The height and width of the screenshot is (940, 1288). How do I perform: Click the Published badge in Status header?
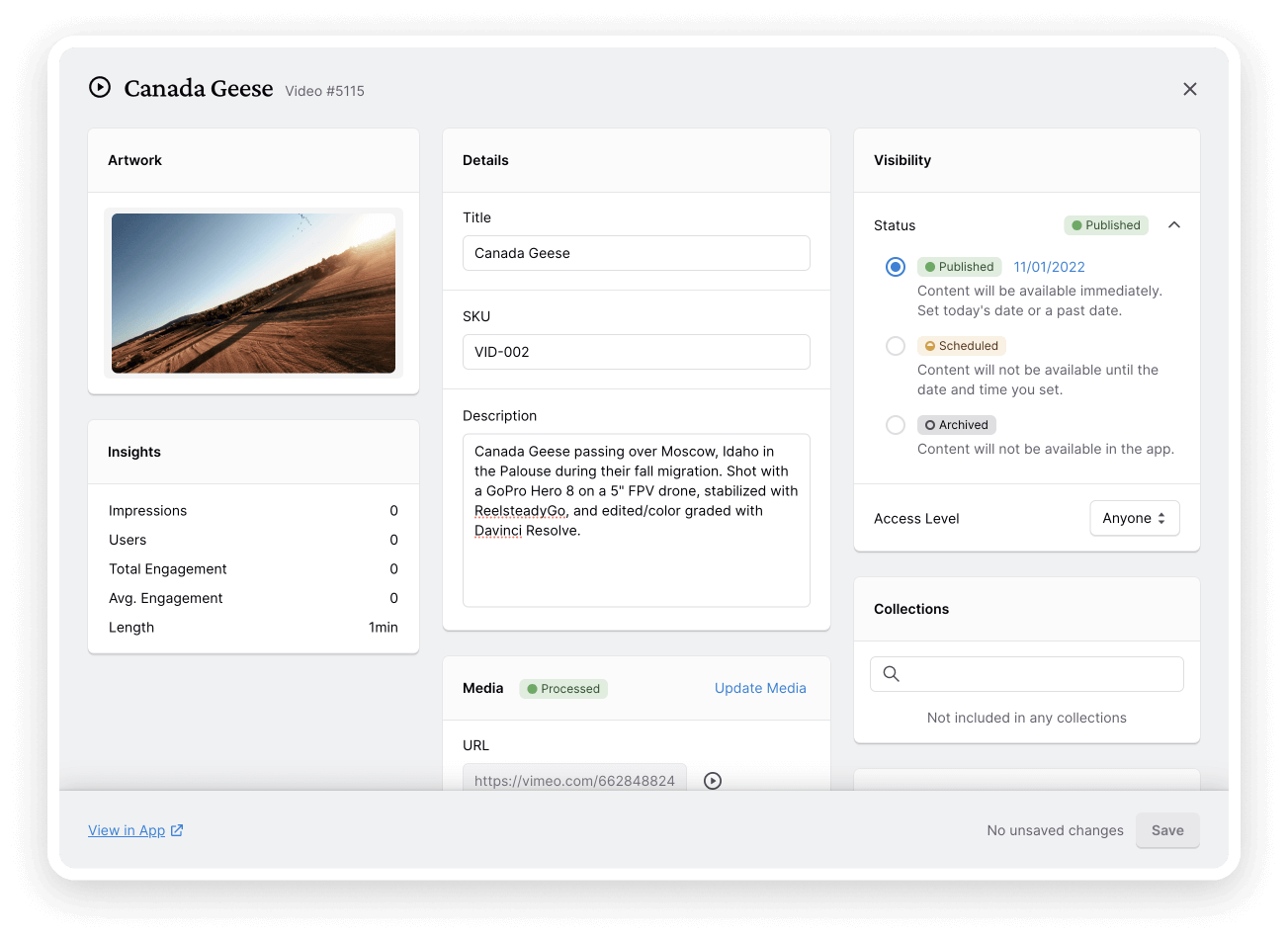(1106, 225)
